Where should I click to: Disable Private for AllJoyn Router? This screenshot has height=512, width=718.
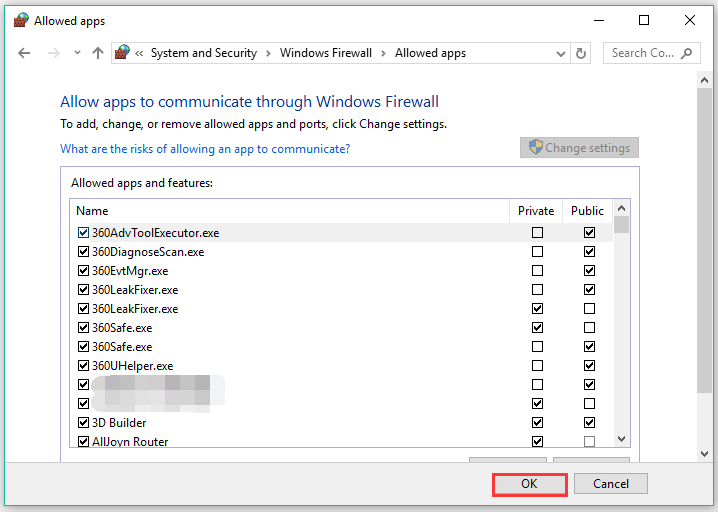click(537, 441)
